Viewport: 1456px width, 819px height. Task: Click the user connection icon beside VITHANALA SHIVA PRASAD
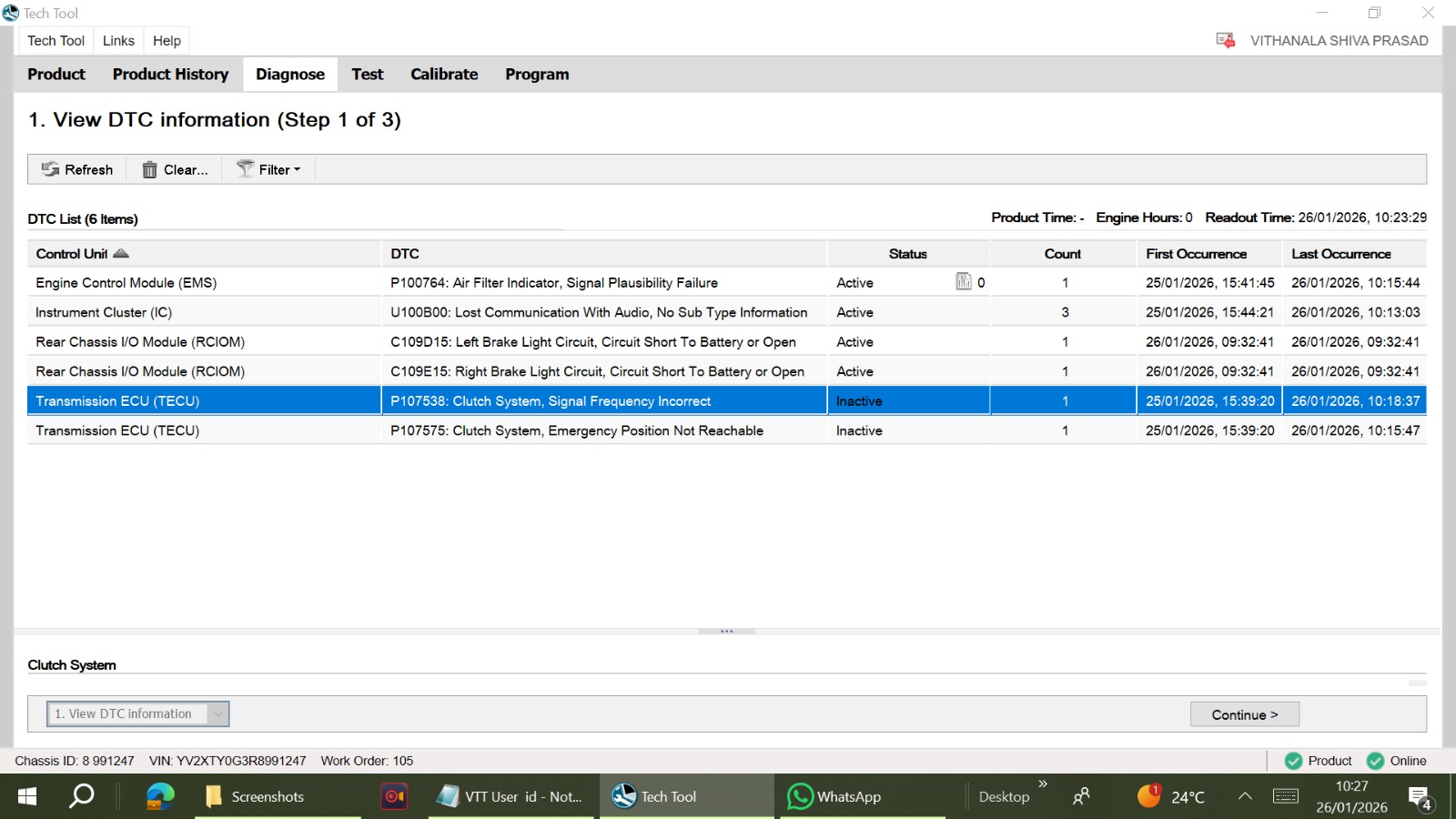click(x=1226, y=41)
